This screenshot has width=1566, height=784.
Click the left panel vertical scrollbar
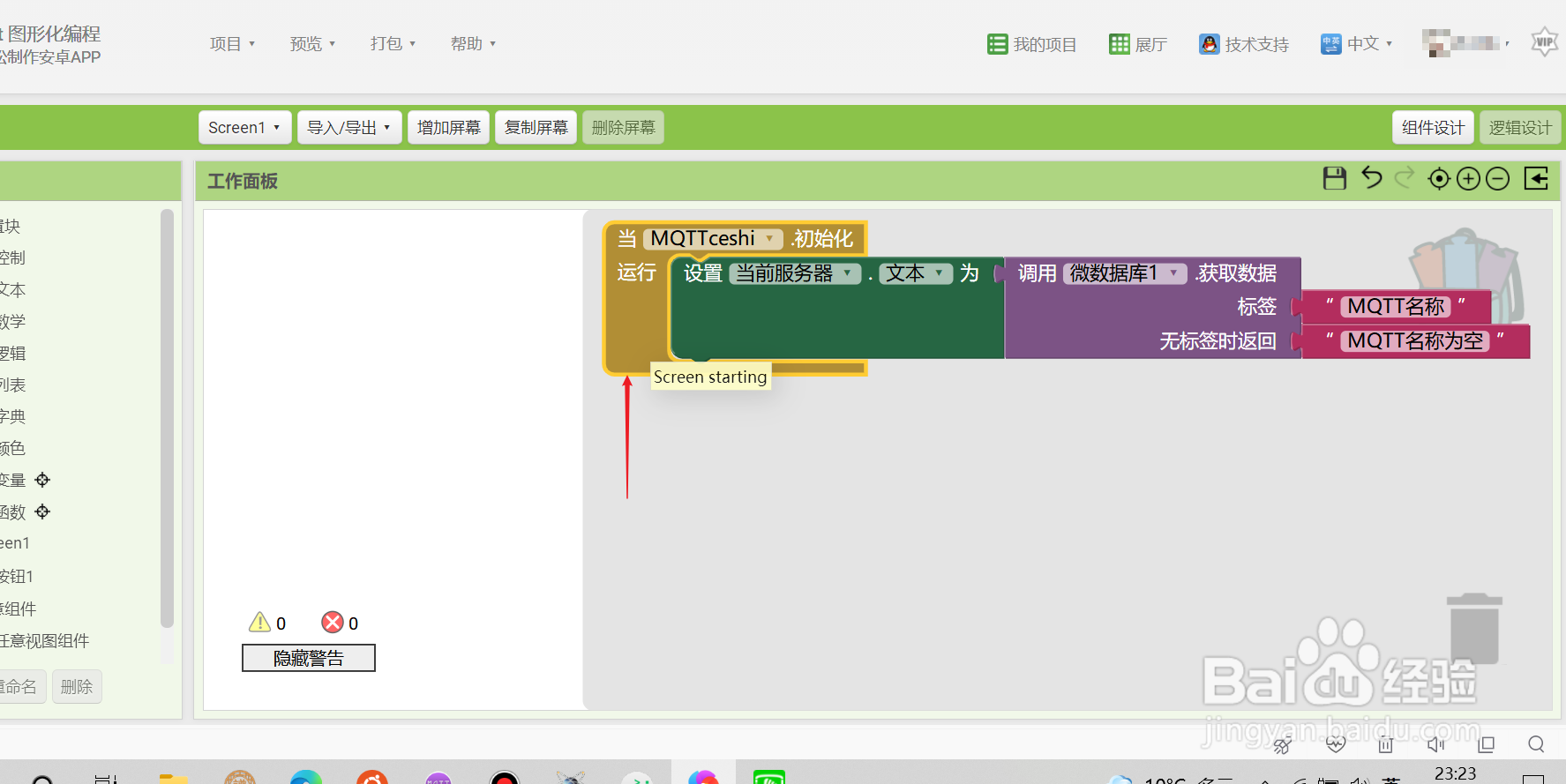tap(167, 418)
